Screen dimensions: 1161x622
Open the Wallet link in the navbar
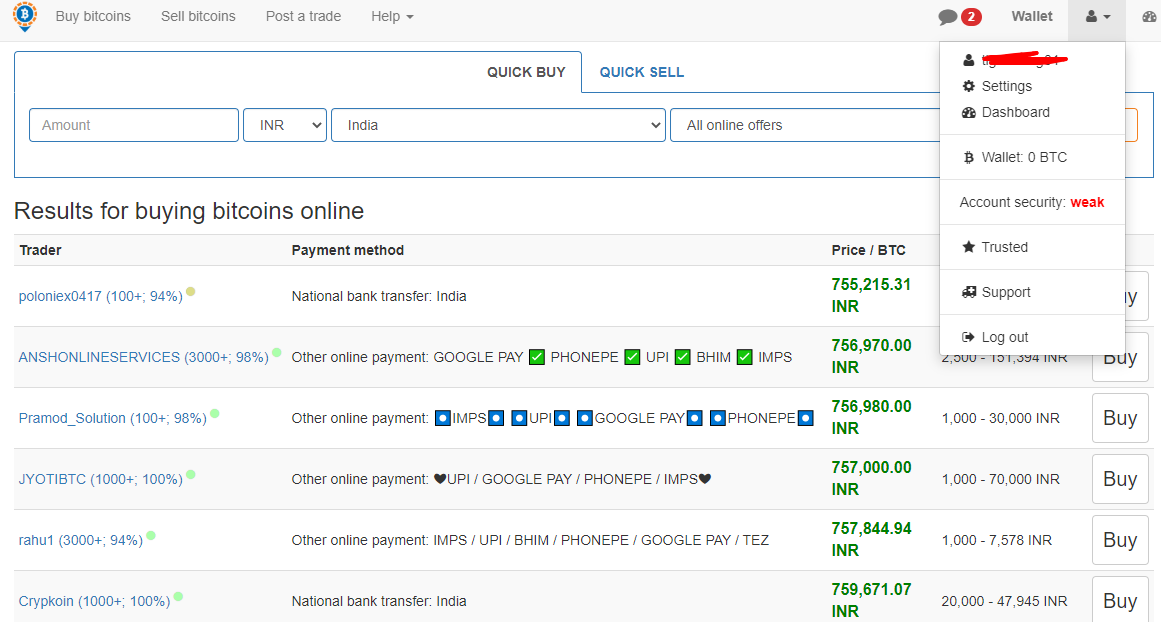click(1032, 16)
